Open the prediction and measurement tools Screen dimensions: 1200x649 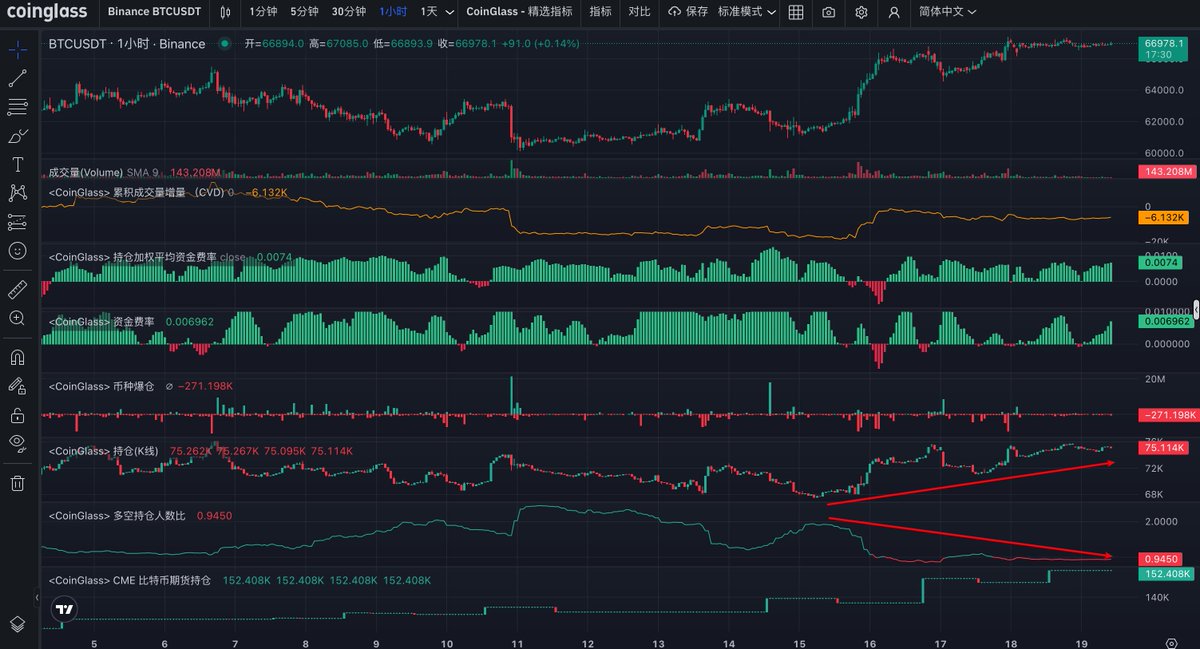17,222
